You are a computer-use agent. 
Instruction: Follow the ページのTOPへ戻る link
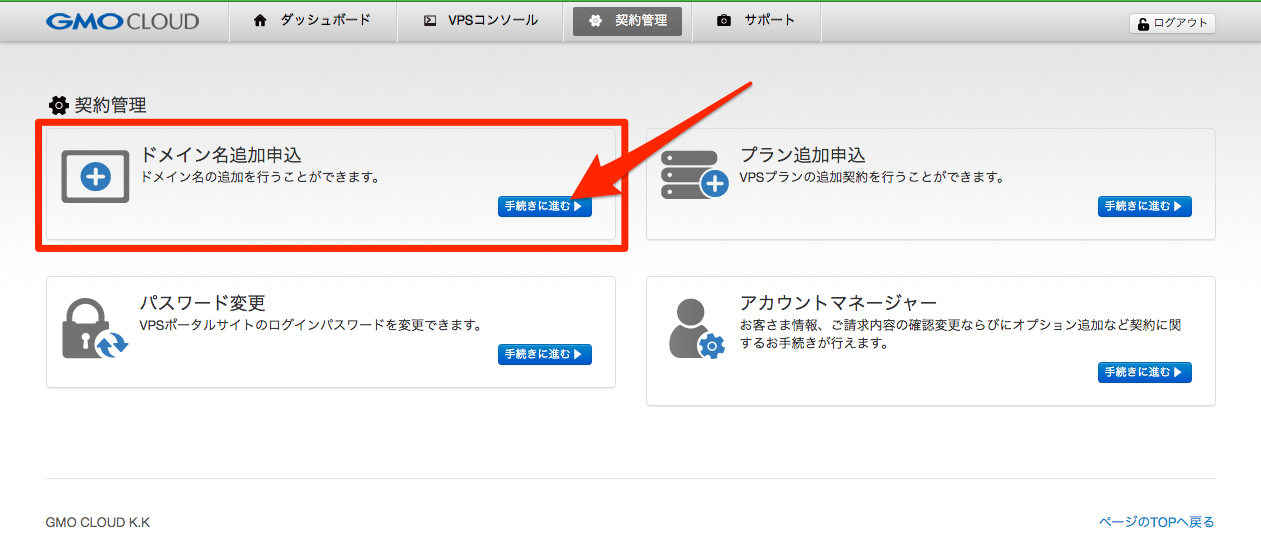coord(1156,522)
